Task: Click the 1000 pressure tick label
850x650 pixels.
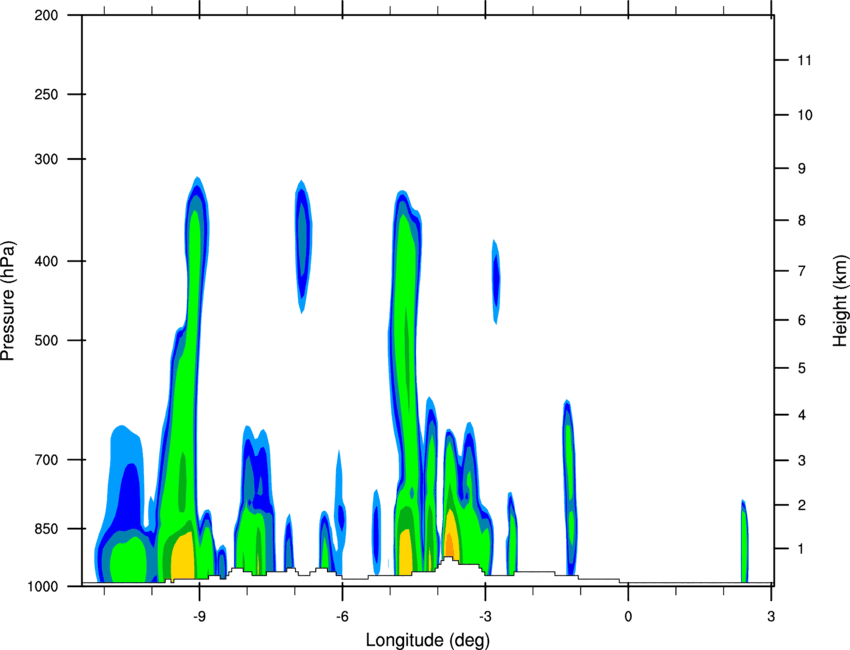Action: click(42, 587)
